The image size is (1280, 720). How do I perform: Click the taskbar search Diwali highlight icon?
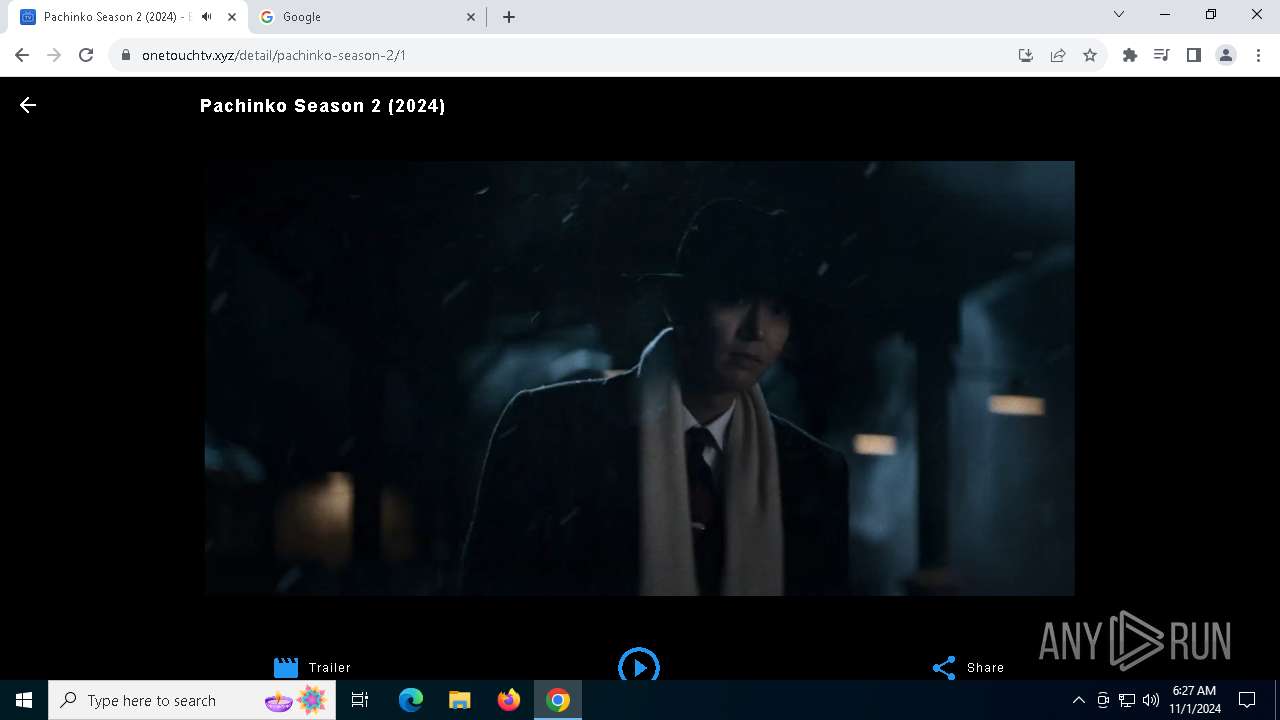click(297, 700)
